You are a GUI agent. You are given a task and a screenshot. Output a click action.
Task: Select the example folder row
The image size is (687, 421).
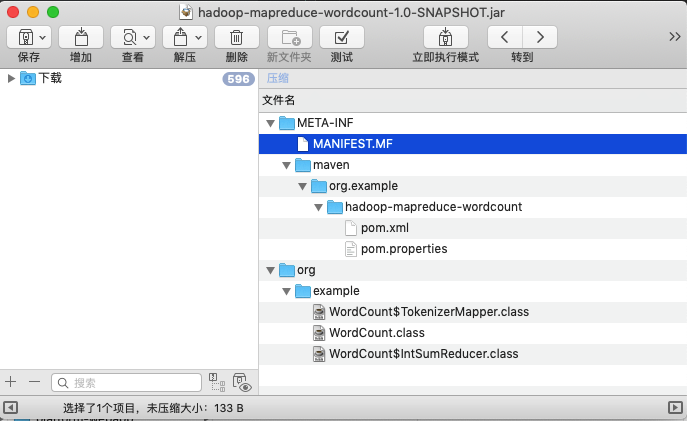pos(473,291)
